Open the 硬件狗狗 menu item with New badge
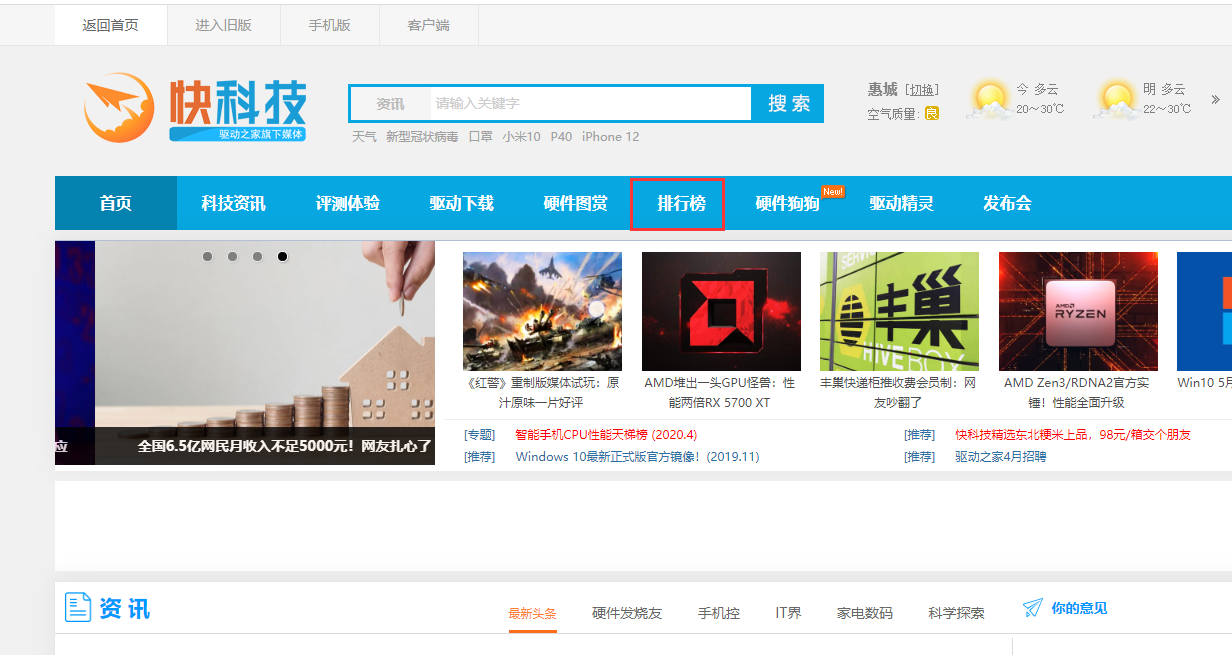Screen dimensions: 1232x655 [x=787, y=204]
